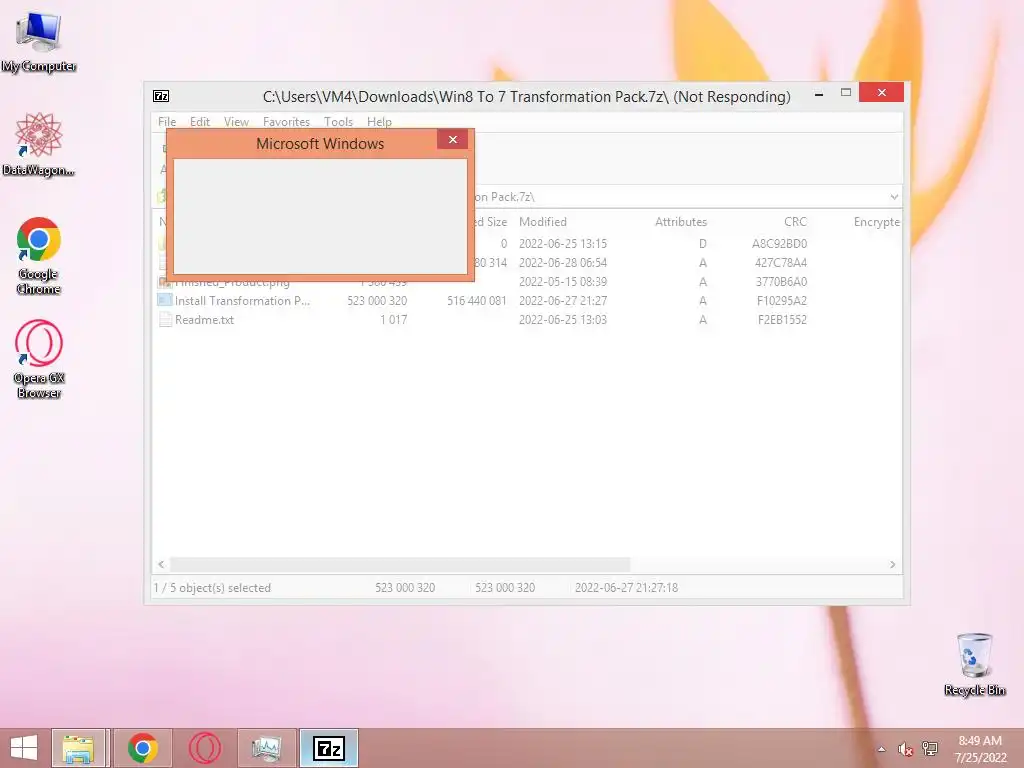
Task: Click CRC value A8C92BD0
Action: point(779,244)
